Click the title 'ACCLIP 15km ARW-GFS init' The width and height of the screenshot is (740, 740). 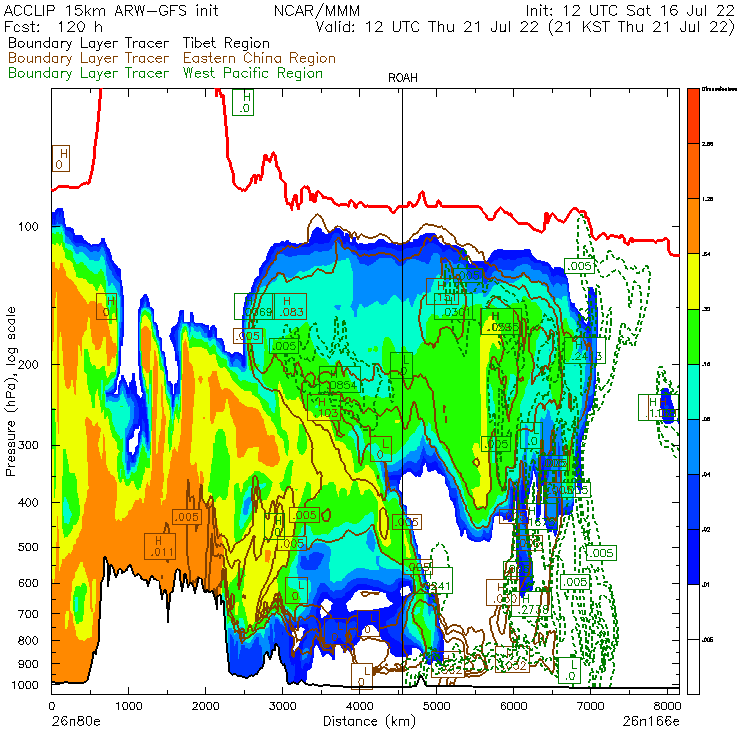click(x=111, y=11)
